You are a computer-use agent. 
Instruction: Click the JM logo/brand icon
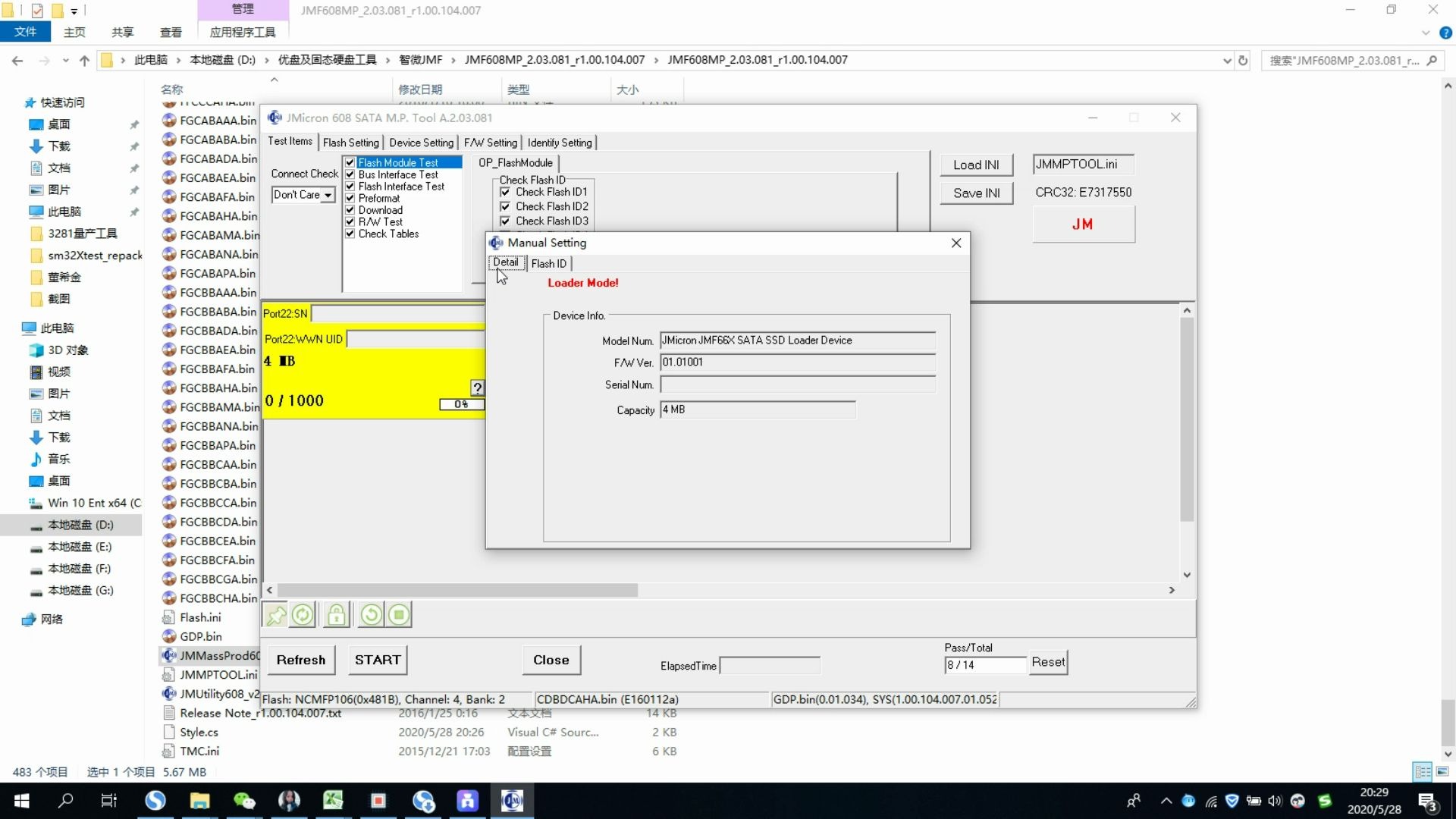coord(1083,224)
